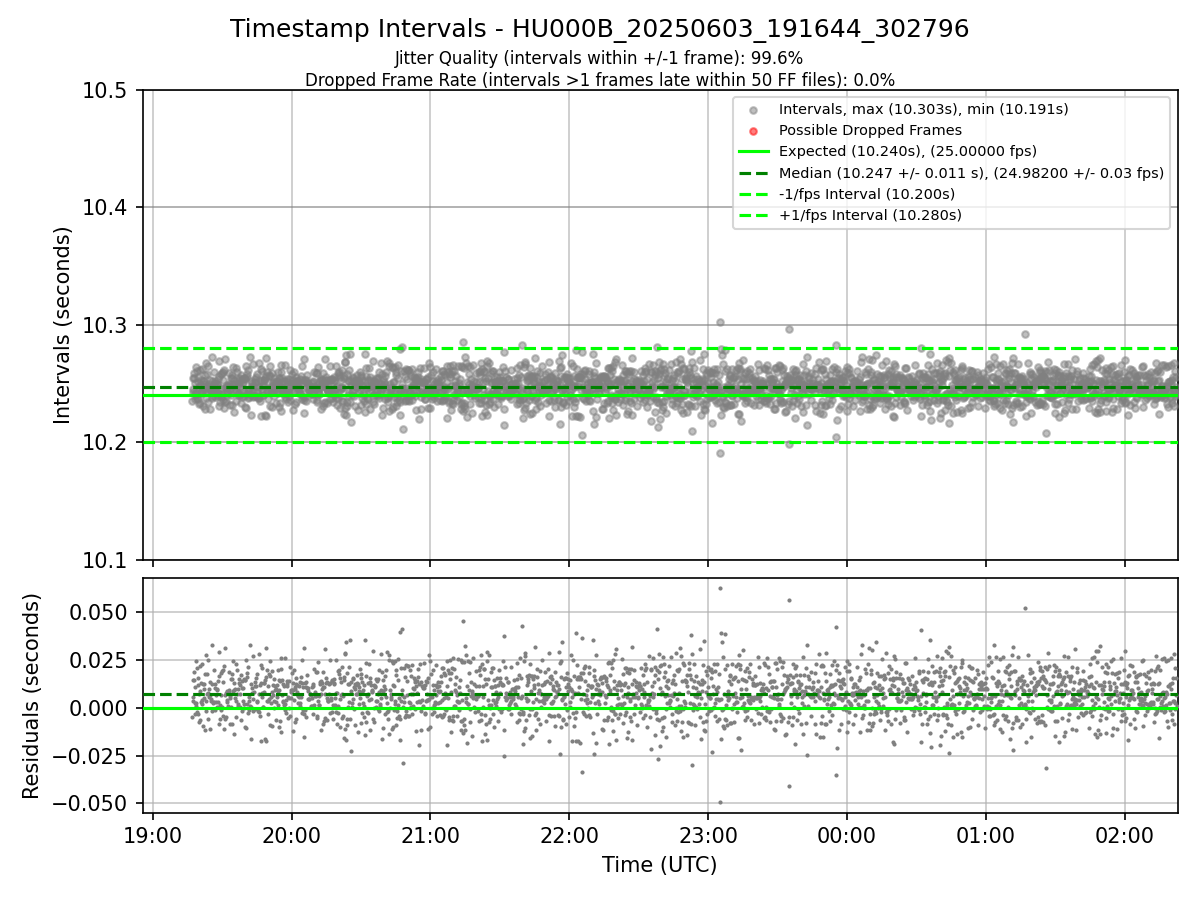Click the 23:00 tick label on time axis
Image resolution: width=1200 pixels, height=900 pixels.
(708, 834)
